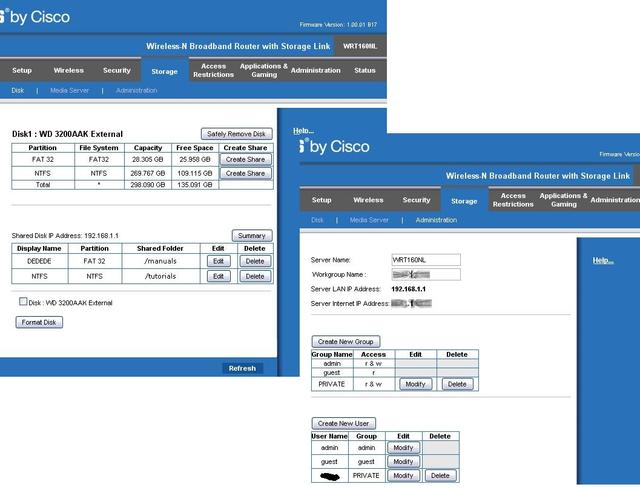
Task: Click the Disk sub-tab in the right window
Action: pos(317,220)
